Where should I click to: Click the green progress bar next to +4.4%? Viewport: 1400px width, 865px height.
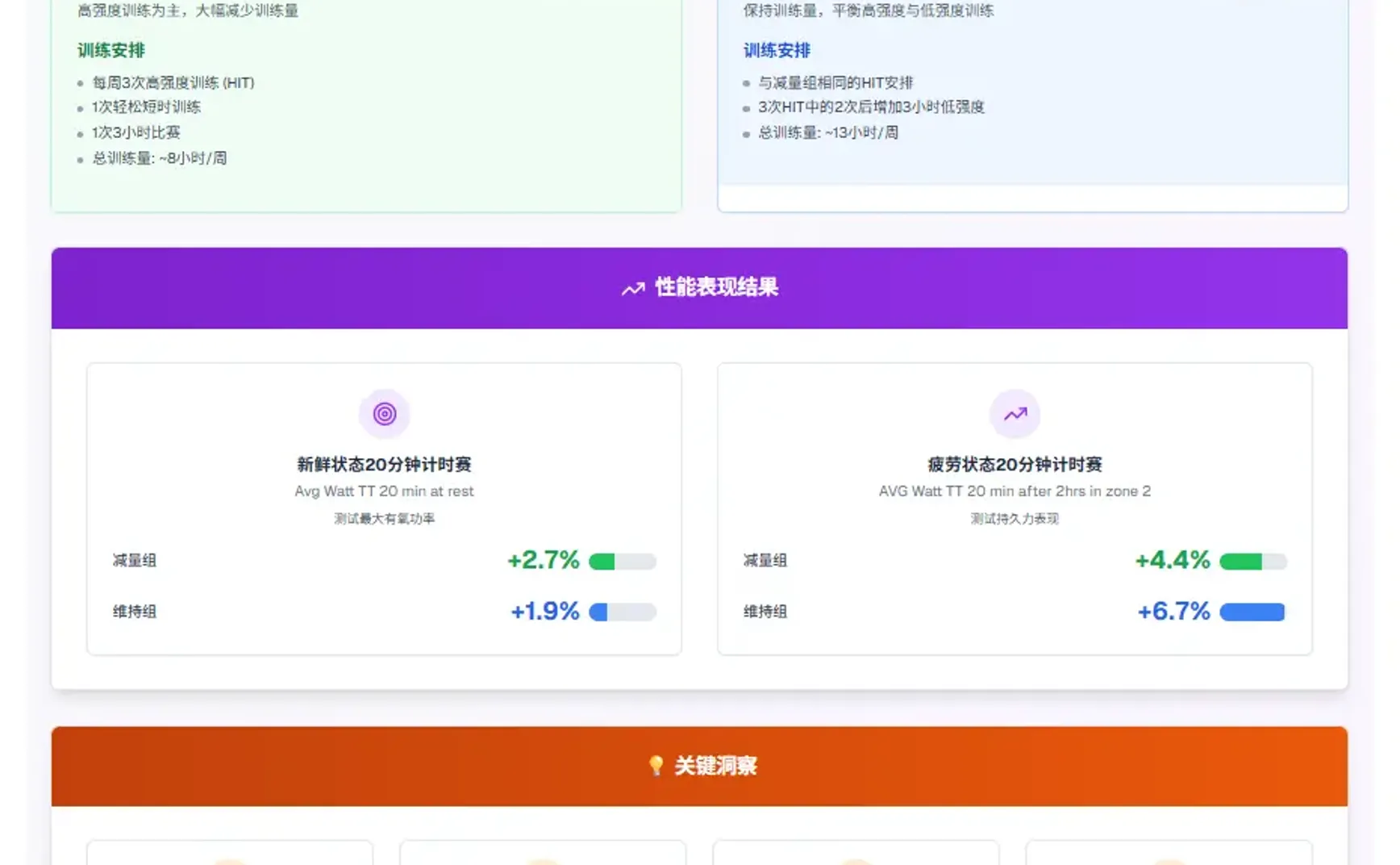click(1252, 562)
